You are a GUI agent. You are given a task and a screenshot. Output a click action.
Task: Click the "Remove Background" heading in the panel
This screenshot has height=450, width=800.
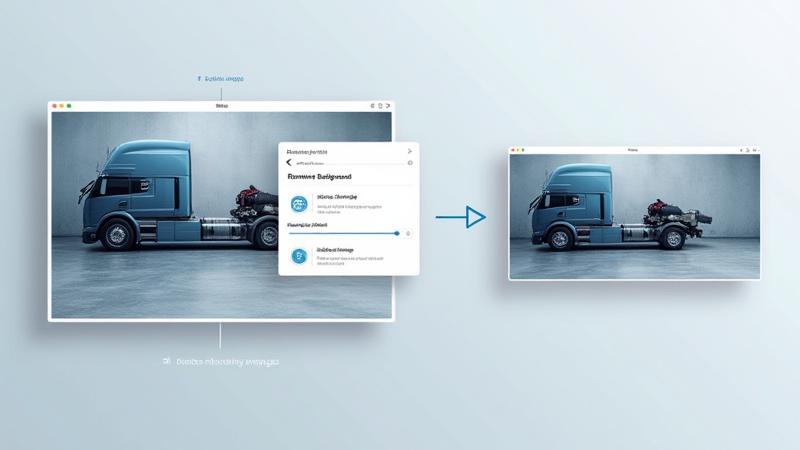[319, 177]
